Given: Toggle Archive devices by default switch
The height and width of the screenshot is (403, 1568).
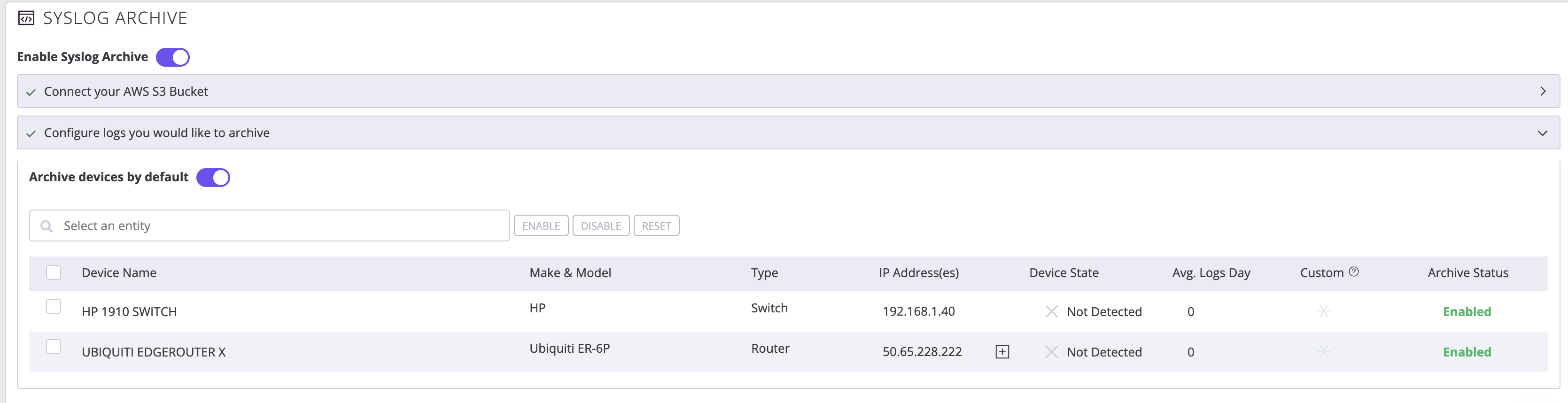Looking at the screenshot, I should coord(213,178).
